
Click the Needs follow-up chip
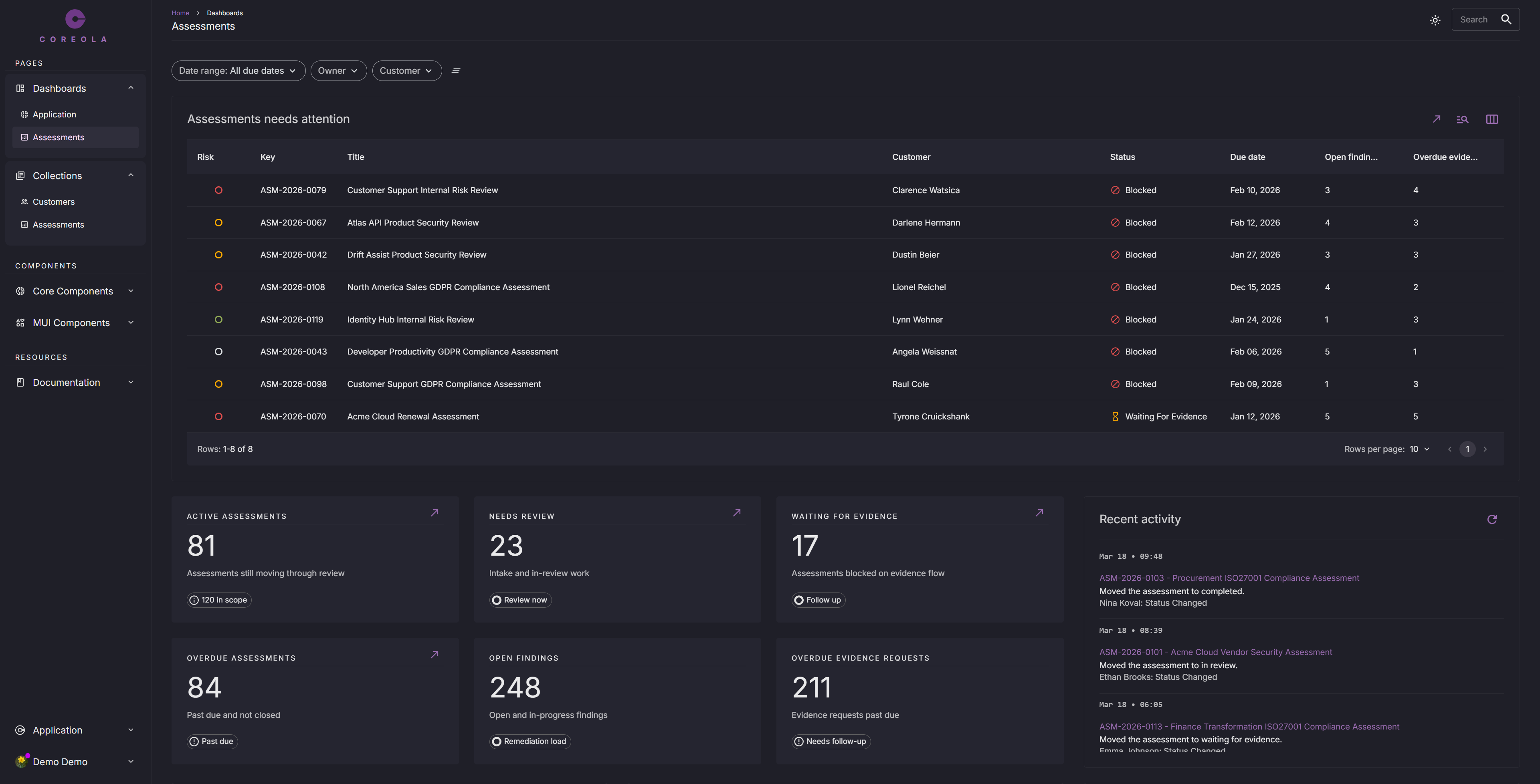point(831,742)
